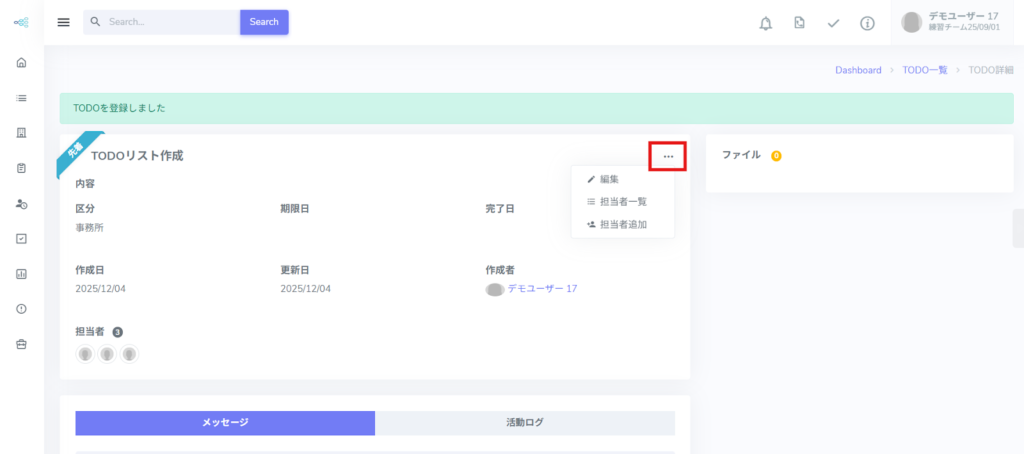The image size is (1024, 454).
Task: Click the bar chart icon in sidebar
Action: (21, 273)
